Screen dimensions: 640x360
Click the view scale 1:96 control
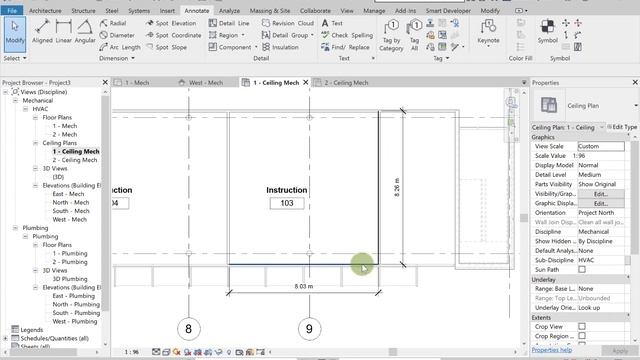coord(131,352)
